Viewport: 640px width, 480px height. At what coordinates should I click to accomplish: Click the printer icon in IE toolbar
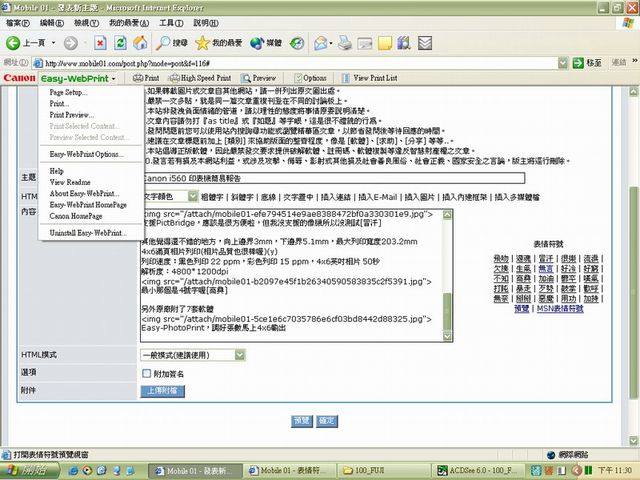(x=344, y=43)
